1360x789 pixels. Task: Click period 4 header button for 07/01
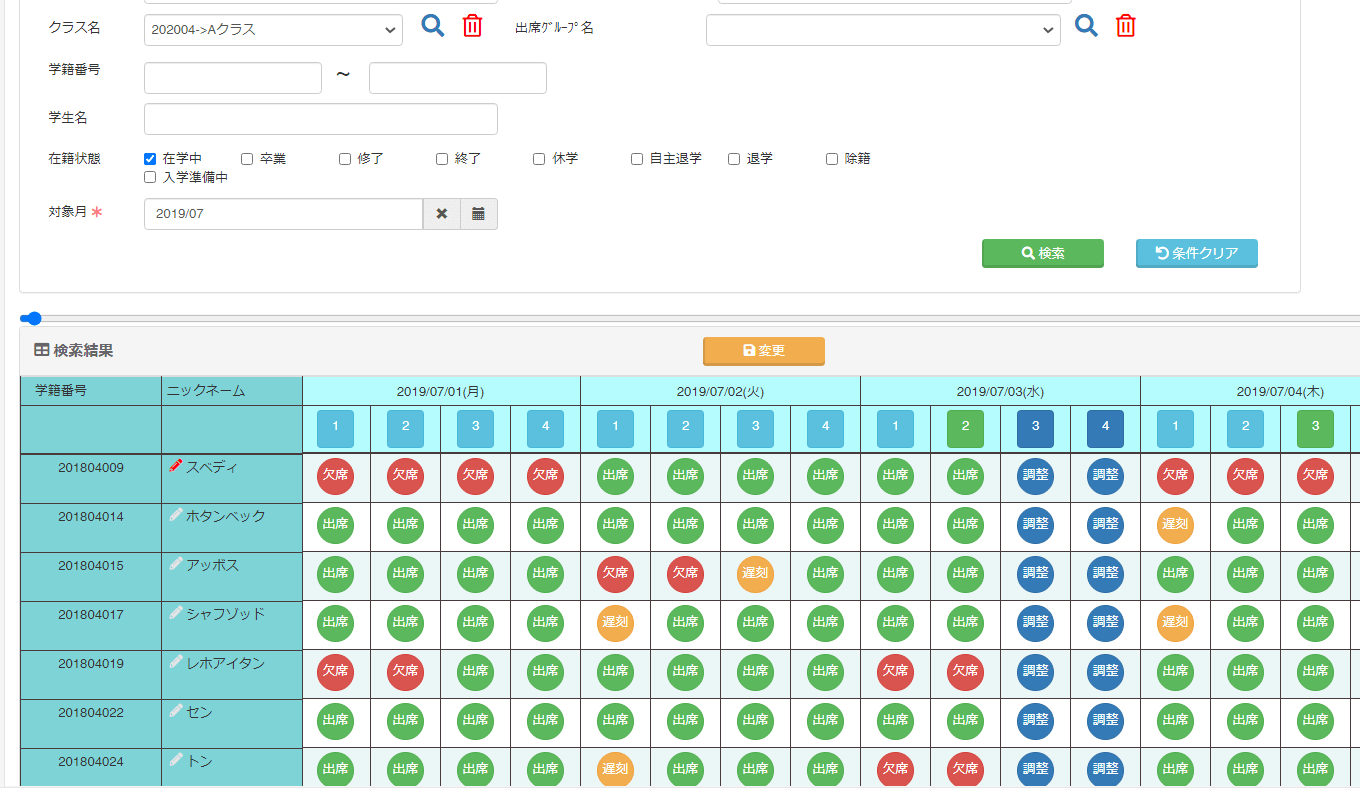coord(546,429)
